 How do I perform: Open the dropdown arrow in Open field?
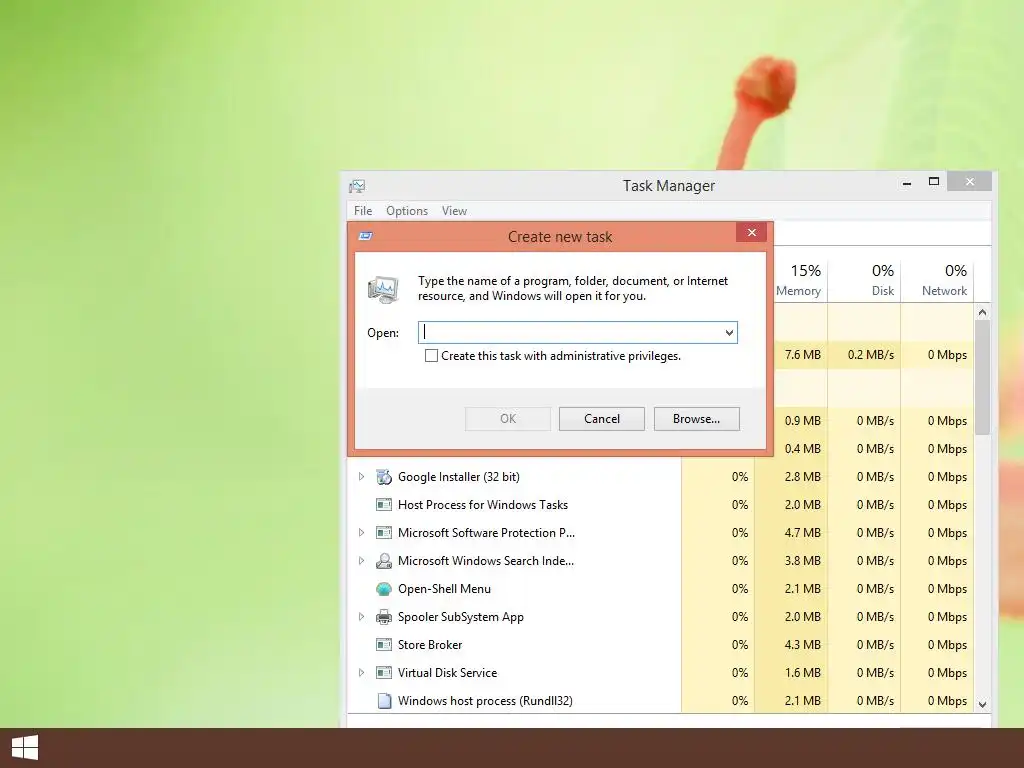click(x=729, y=333)
